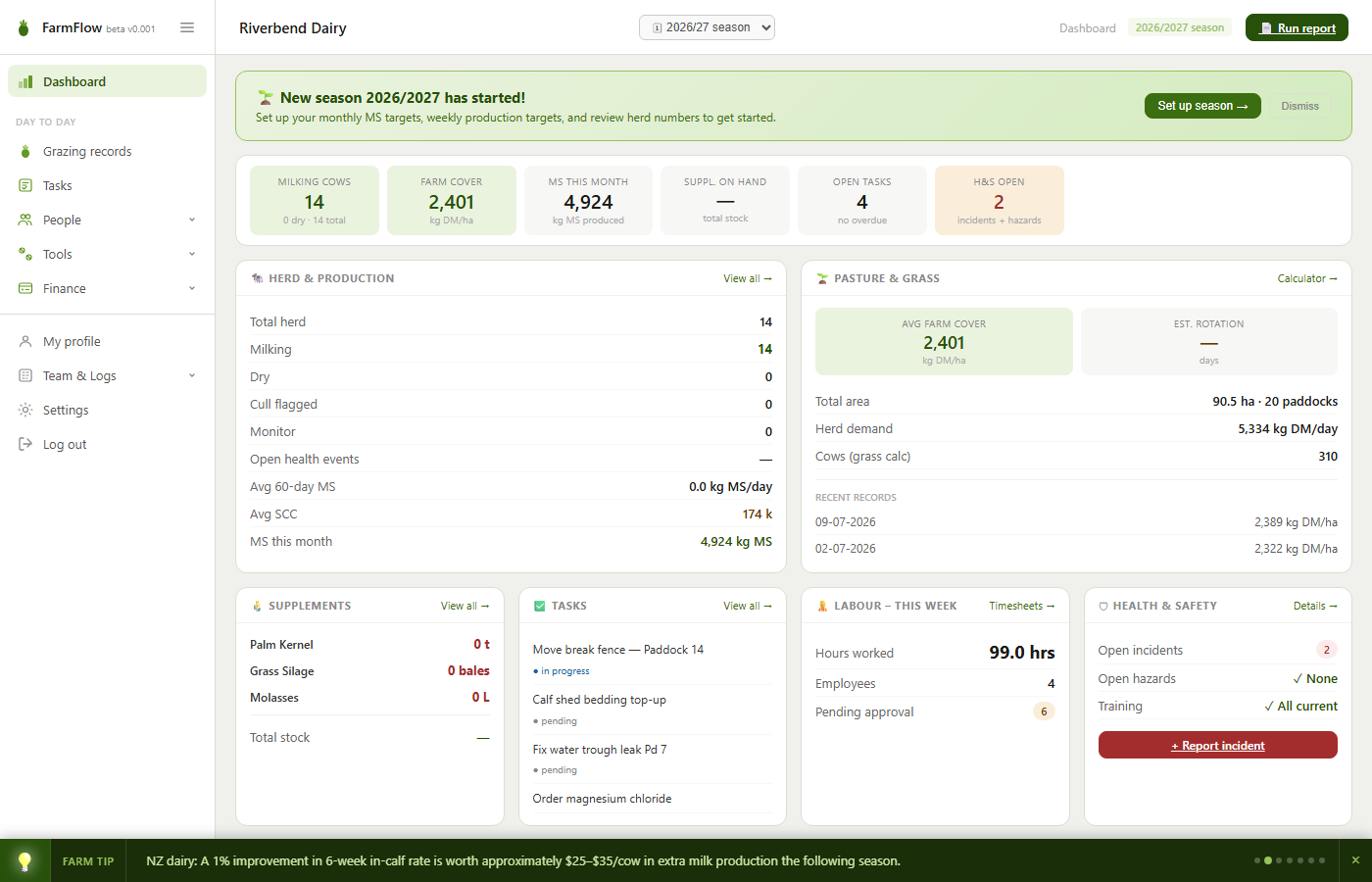The width and height of the screenshot is (1372, 882).
Task: Click the Health & Safety shield icon
Action: 1103,607
